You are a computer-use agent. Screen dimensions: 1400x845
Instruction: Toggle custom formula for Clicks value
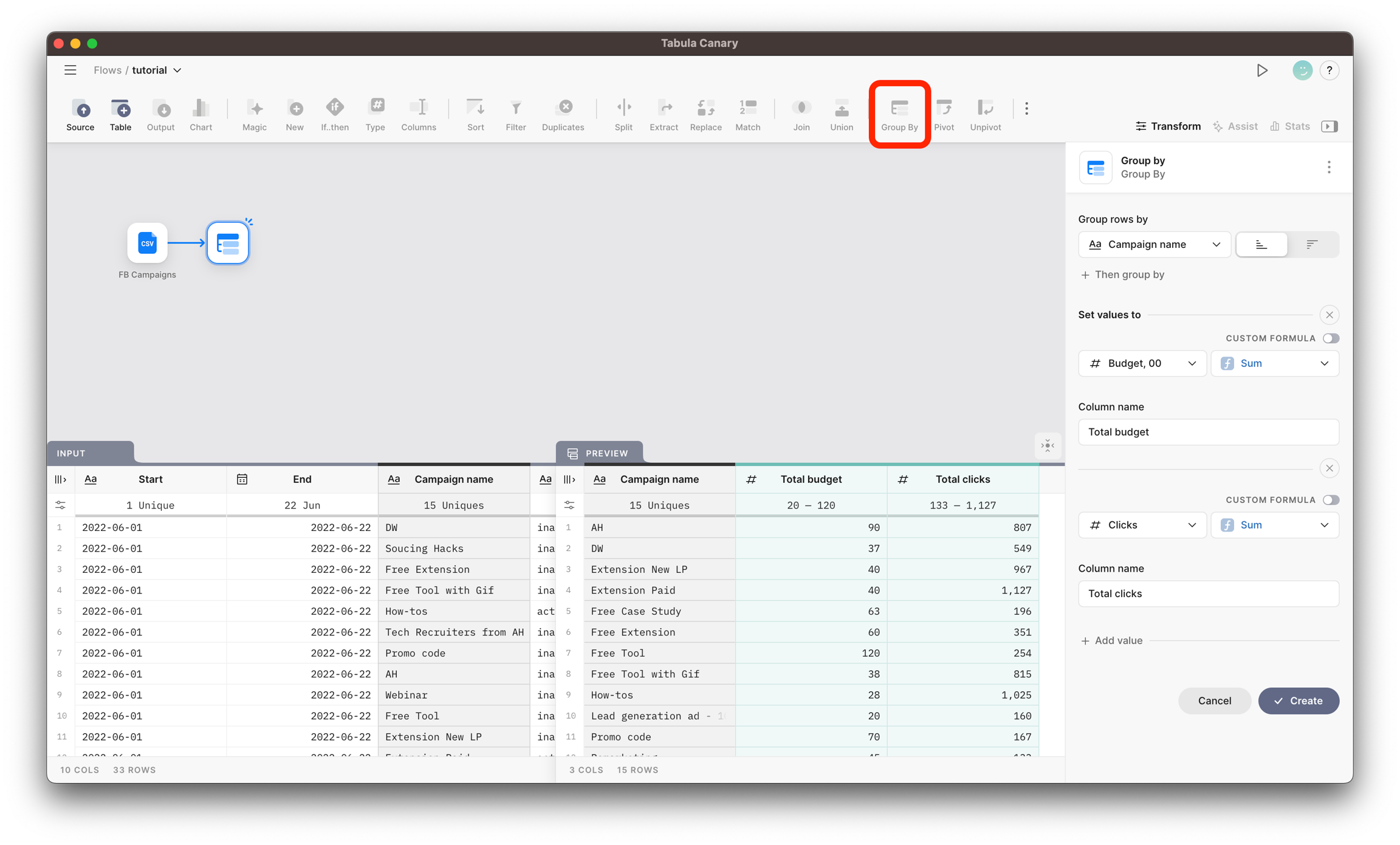[x=1330, y=500]
